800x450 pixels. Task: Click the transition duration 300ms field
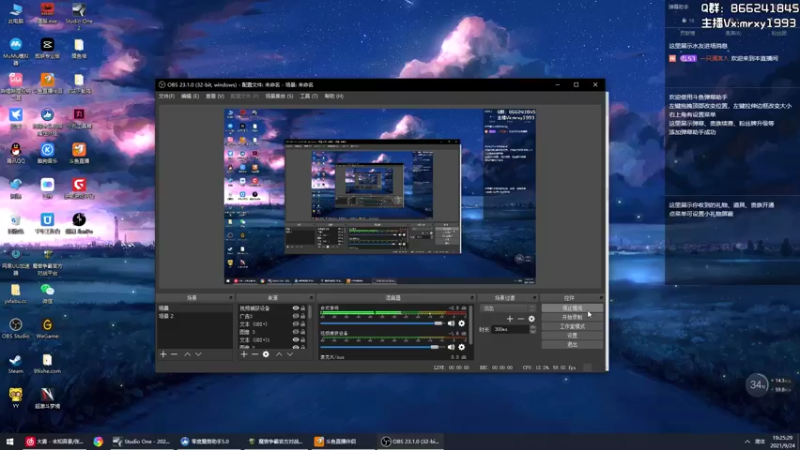point(511,330)
